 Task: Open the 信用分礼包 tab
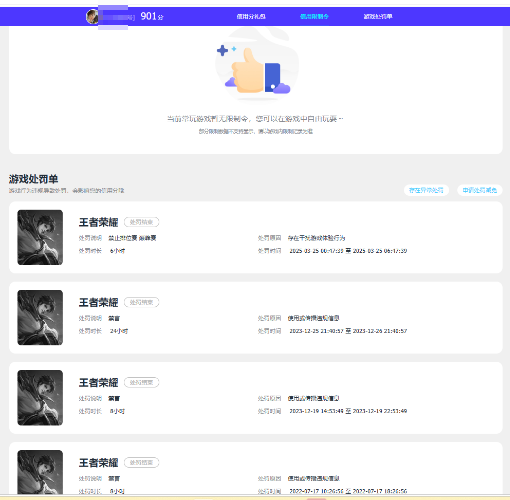[251, 16]
